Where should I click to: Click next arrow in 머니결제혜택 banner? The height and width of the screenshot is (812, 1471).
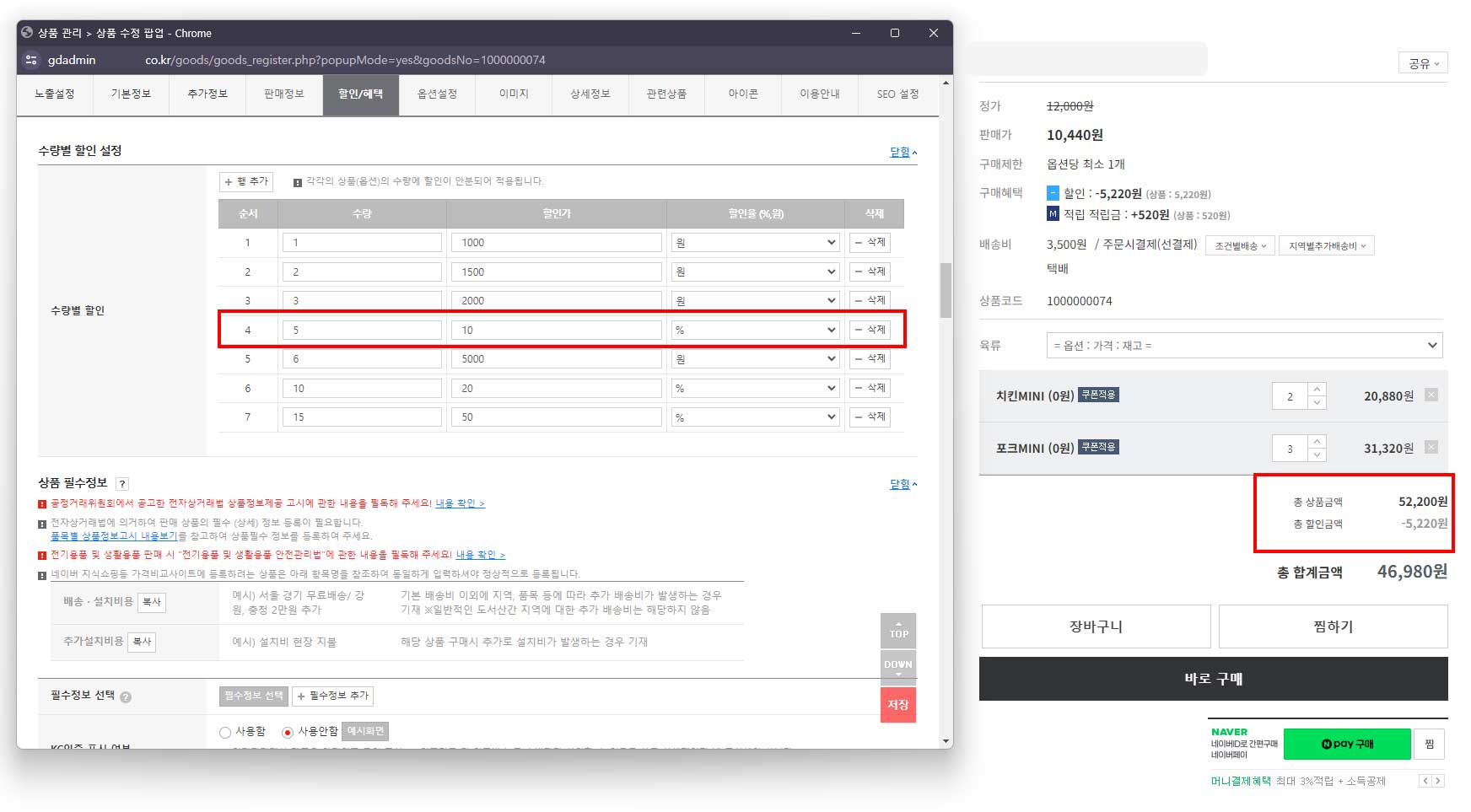tap(1438, 781)
